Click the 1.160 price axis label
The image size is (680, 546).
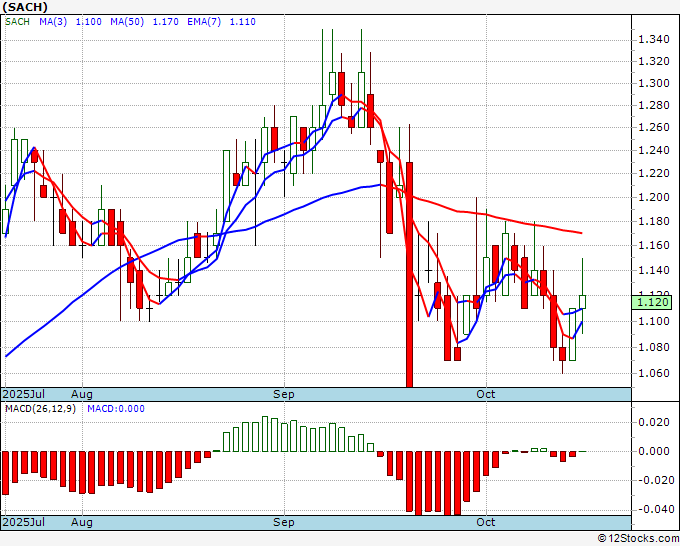[654, 245]
